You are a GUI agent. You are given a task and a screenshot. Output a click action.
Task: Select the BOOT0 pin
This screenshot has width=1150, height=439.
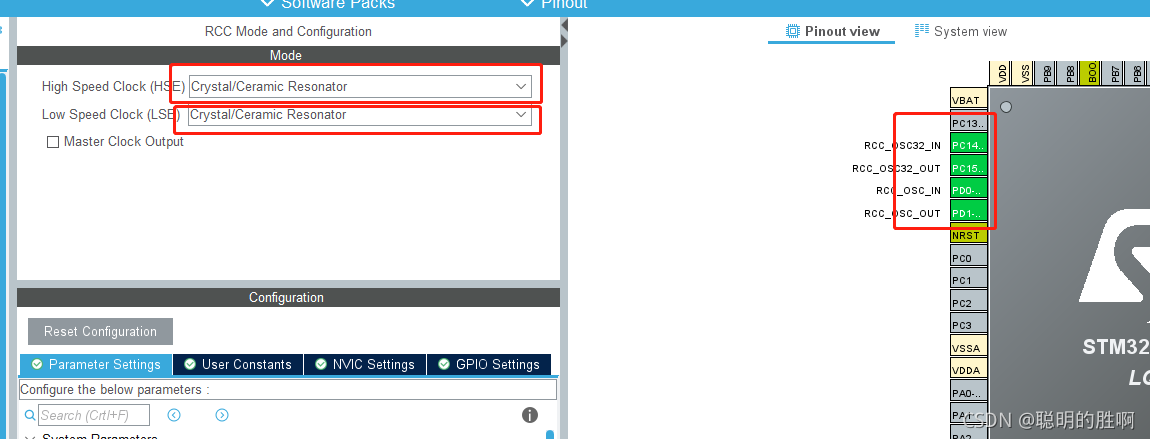click(1092, 73)
